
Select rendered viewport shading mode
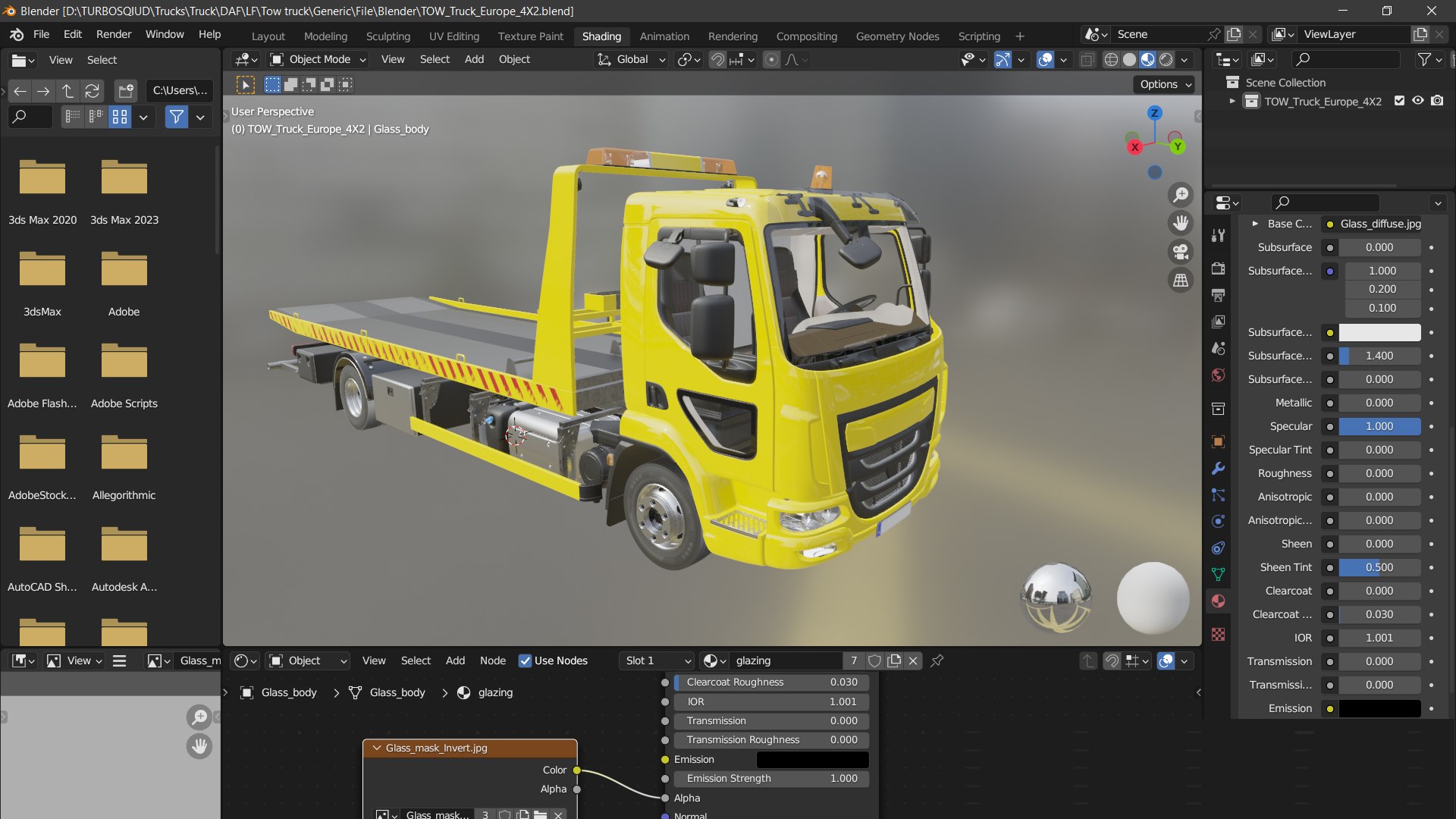1166,60
